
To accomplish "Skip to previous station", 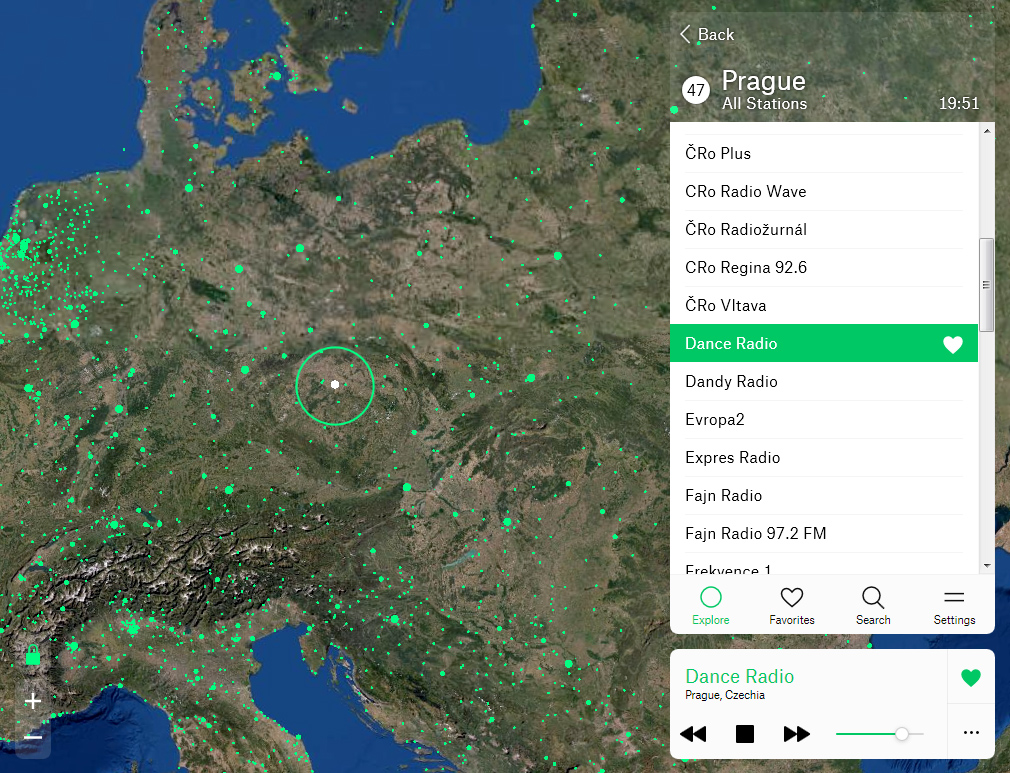I will point(693,734).
